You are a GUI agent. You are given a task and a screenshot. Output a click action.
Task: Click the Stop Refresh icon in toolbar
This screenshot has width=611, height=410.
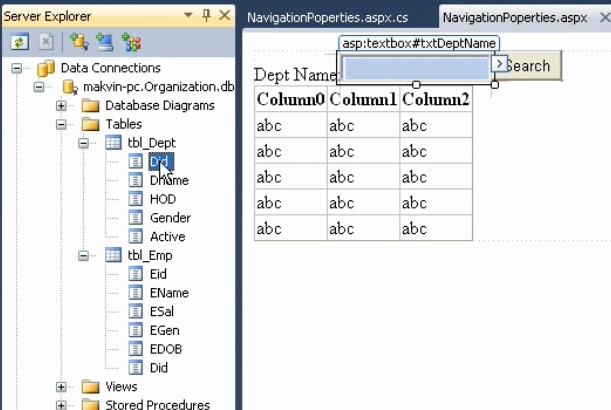45,41
